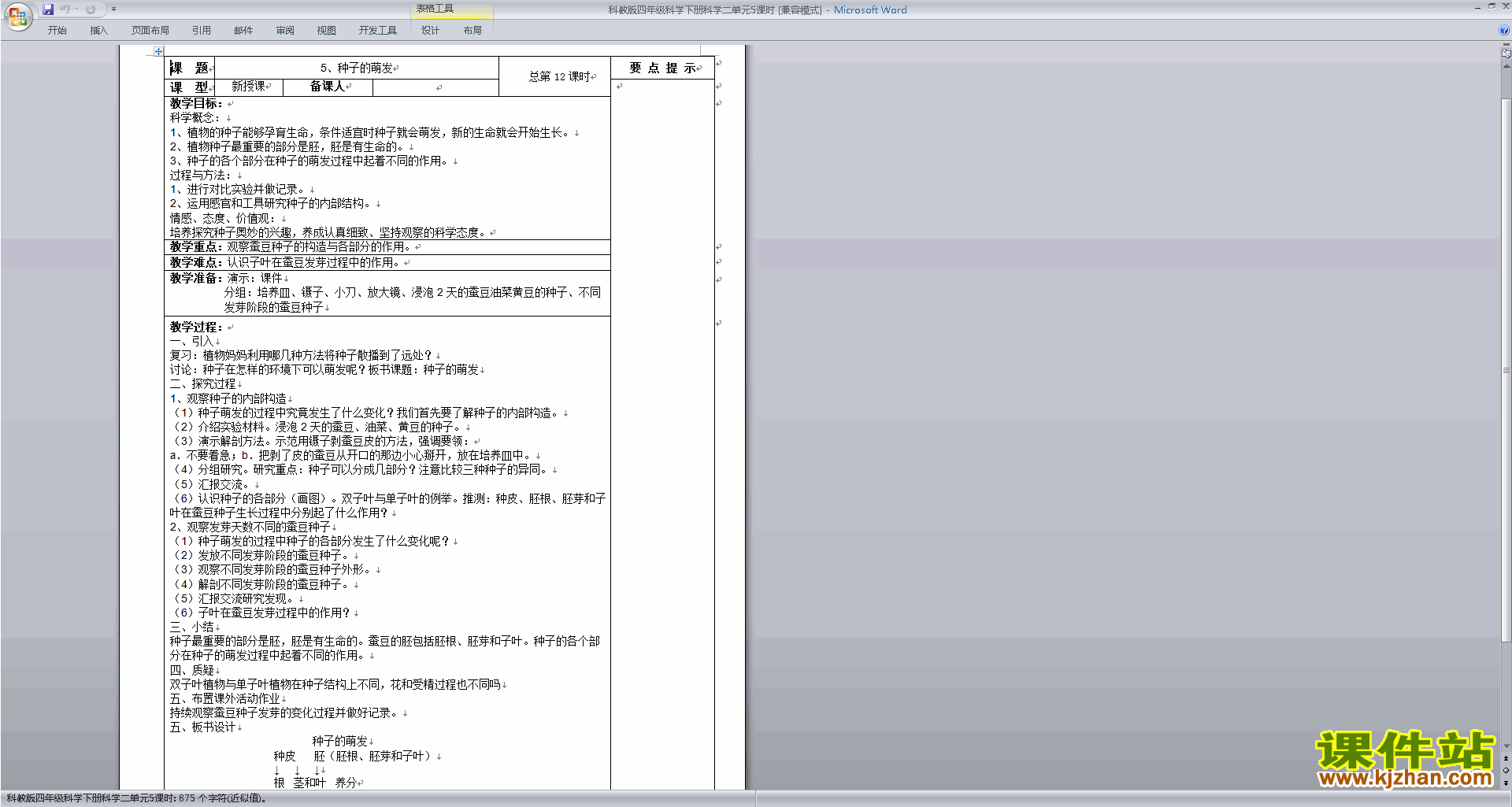Open the 审阅 ribbon tab
The height and width of the screenshot is (807, 1512).
tap(285, 31)
